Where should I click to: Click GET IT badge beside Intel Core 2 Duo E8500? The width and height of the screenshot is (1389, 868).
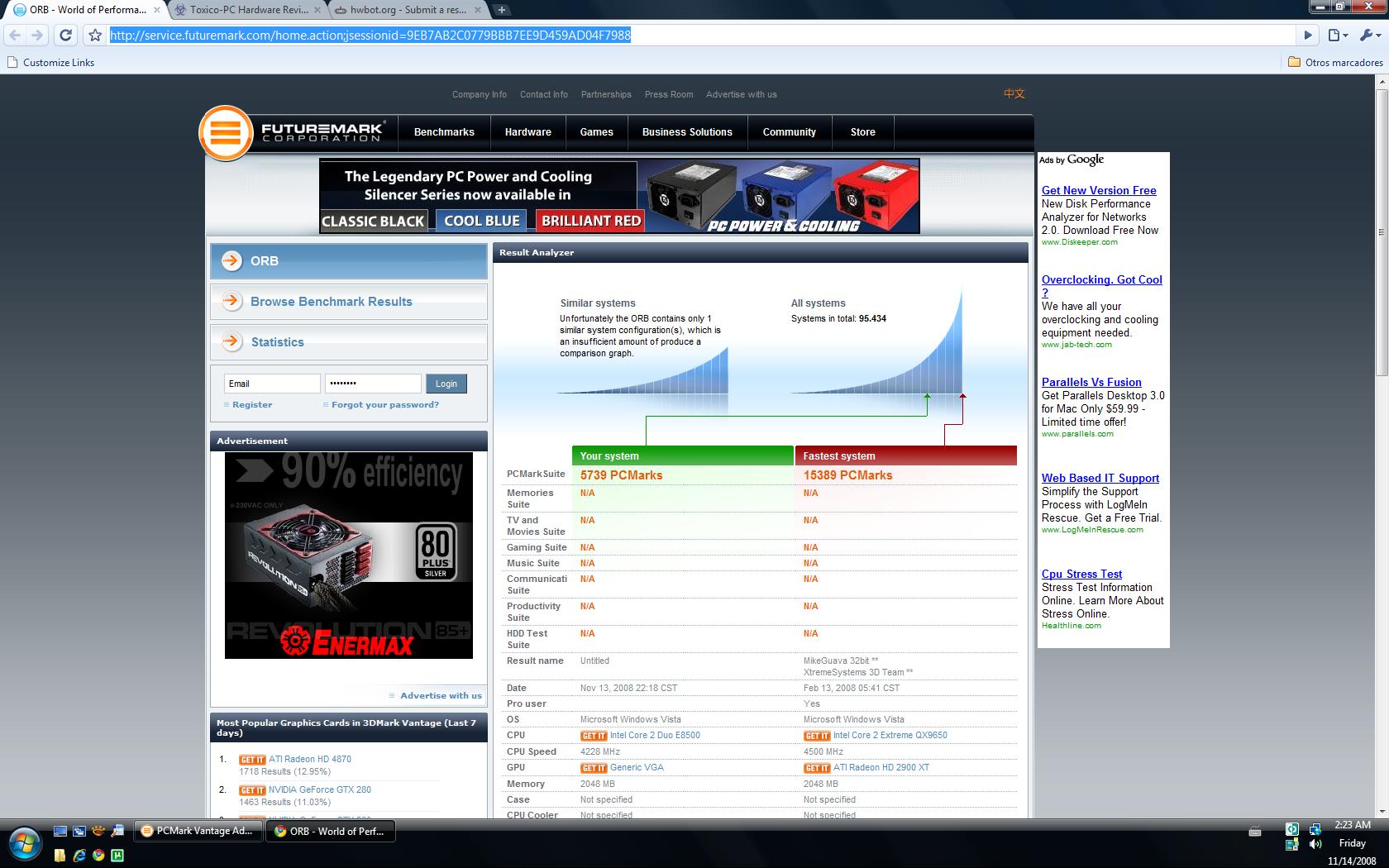click(x=594, y=736)
